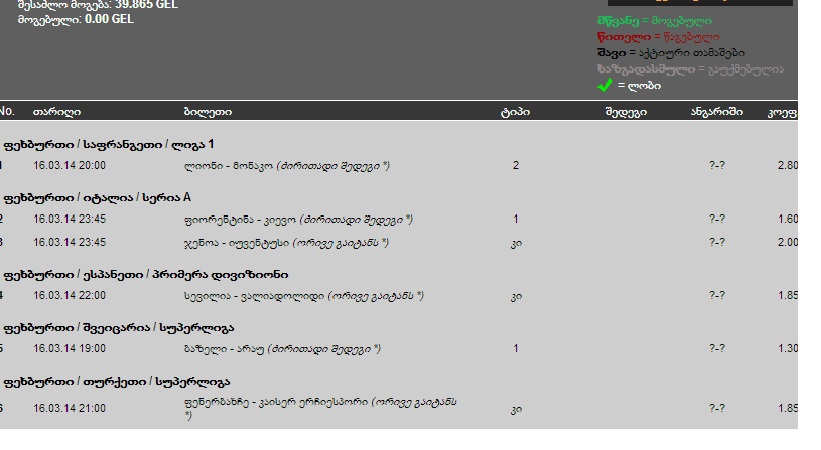Click the date cell of the ფიორენტინა row
Screen dimensions: 821x450
tap(70, 219)
